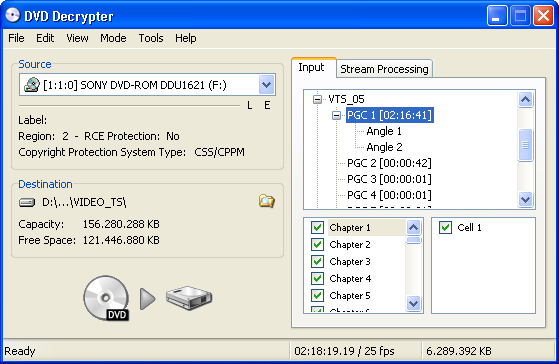This screenshot has width=559, height=364.
Task: Click the PGC tree scroll down arrow
Action: 525,199
